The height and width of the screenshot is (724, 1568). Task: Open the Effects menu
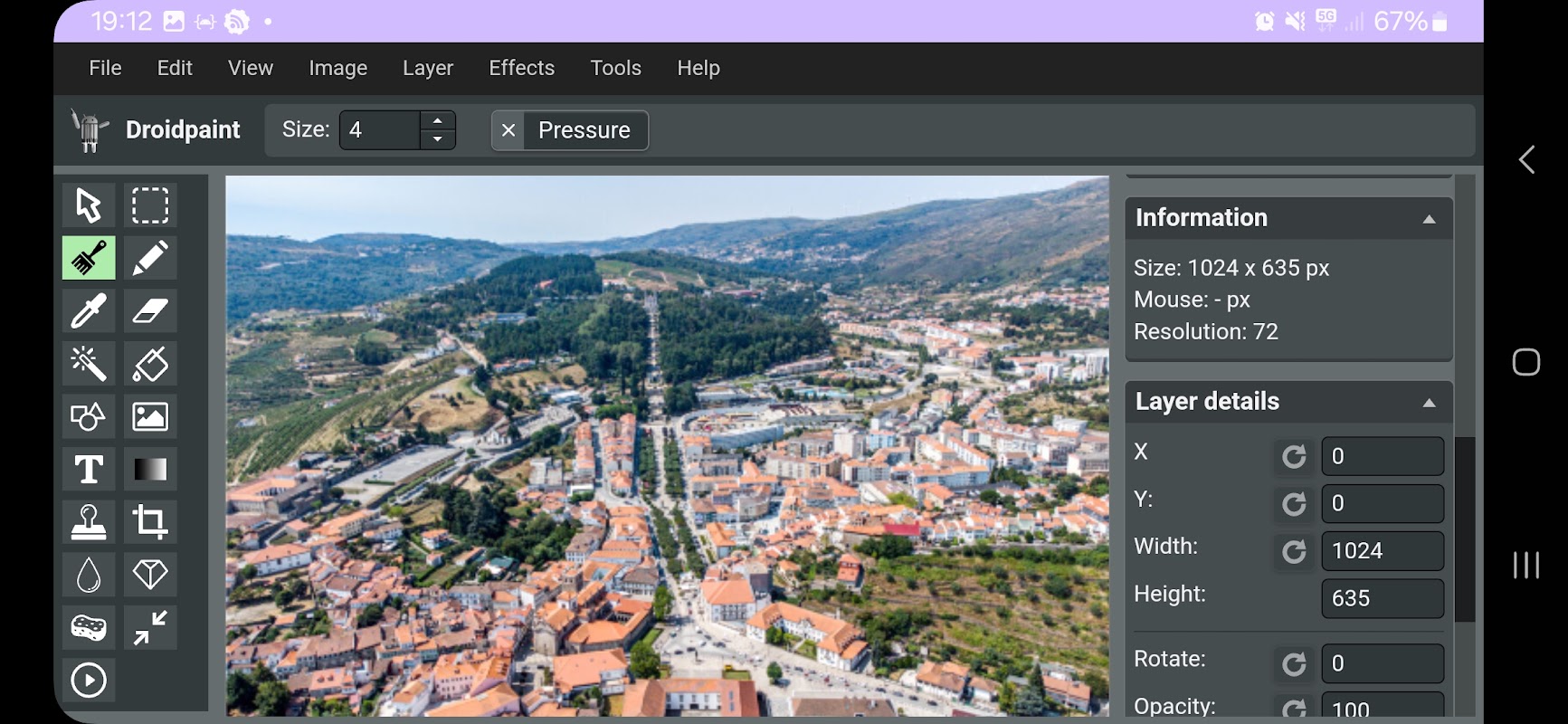coord(521,68)
